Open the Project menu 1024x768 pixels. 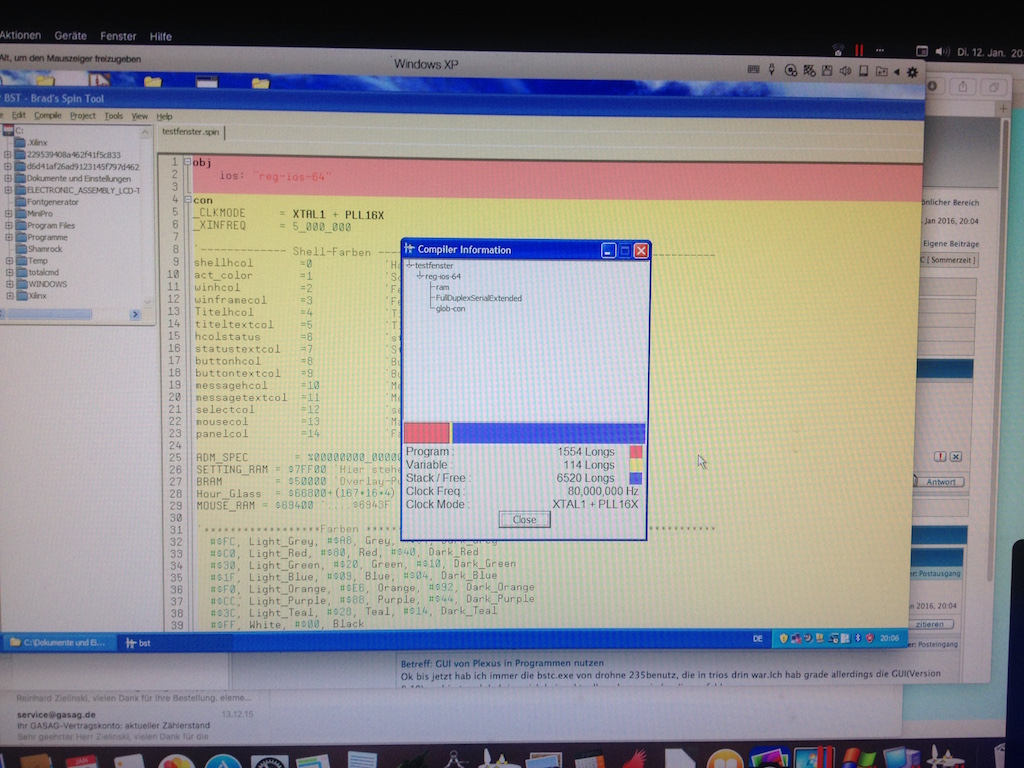click(x=83, y=116)
